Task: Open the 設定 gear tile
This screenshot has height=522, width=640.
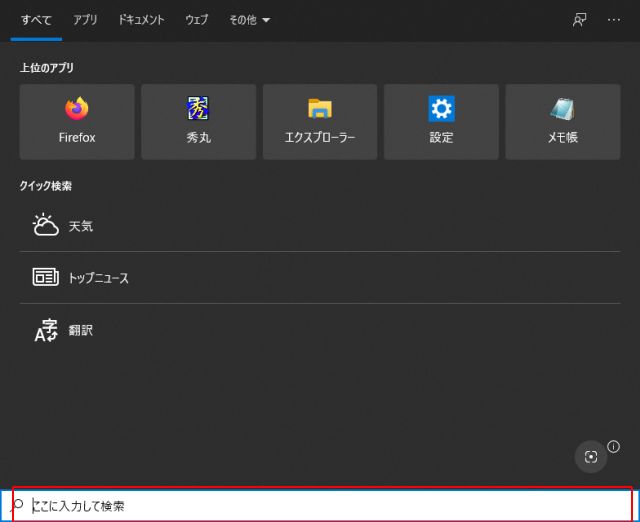Action: click(441, 121)
